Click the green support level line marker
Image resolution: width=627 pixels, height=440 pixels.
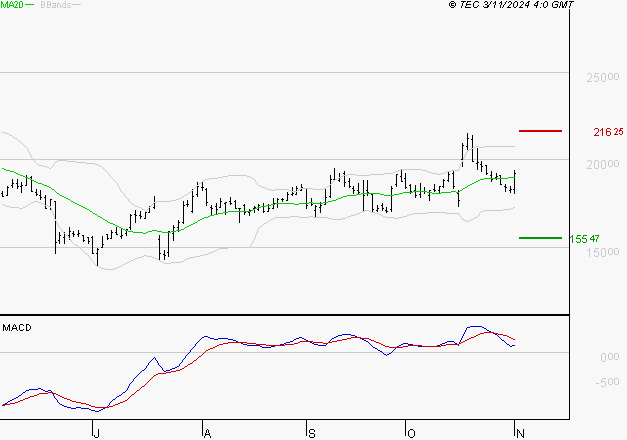(x=540, y=238)
